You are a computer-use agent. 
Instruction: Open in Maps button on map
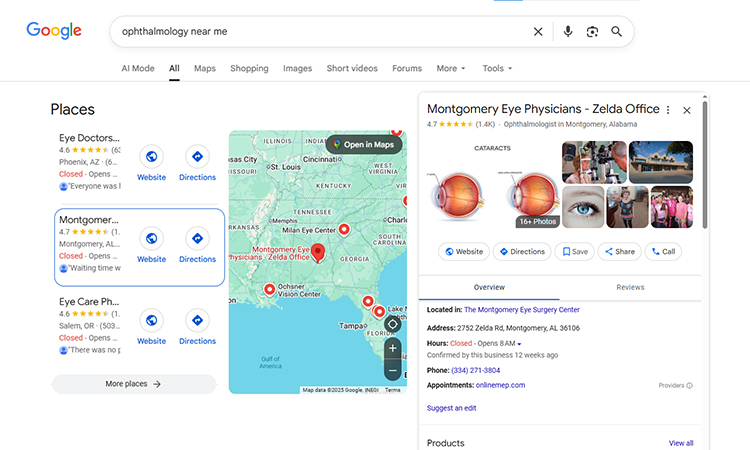coord(364,144)
